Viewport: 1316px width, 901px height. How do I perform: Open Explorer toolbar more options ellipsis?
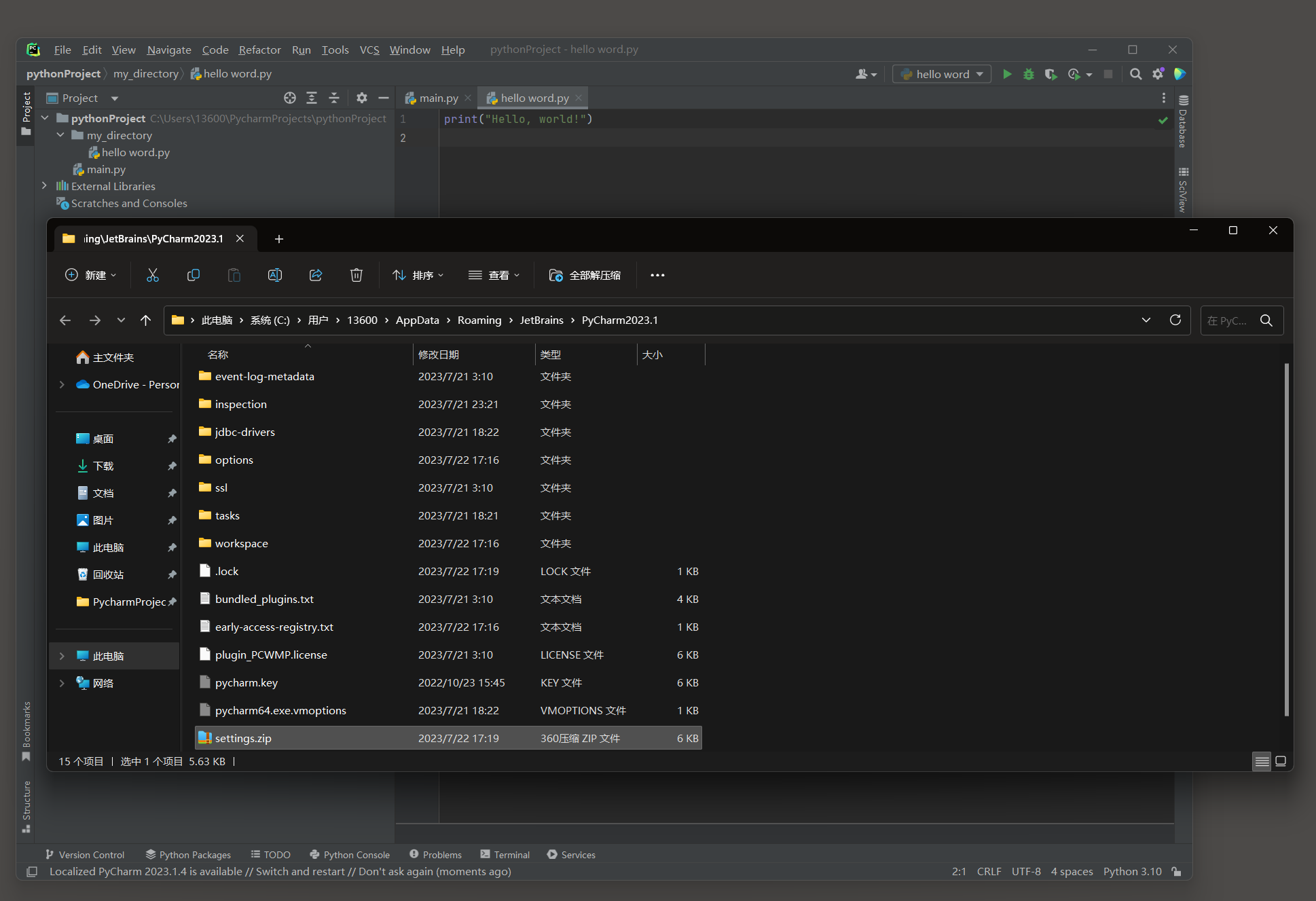tap(657, 275)
